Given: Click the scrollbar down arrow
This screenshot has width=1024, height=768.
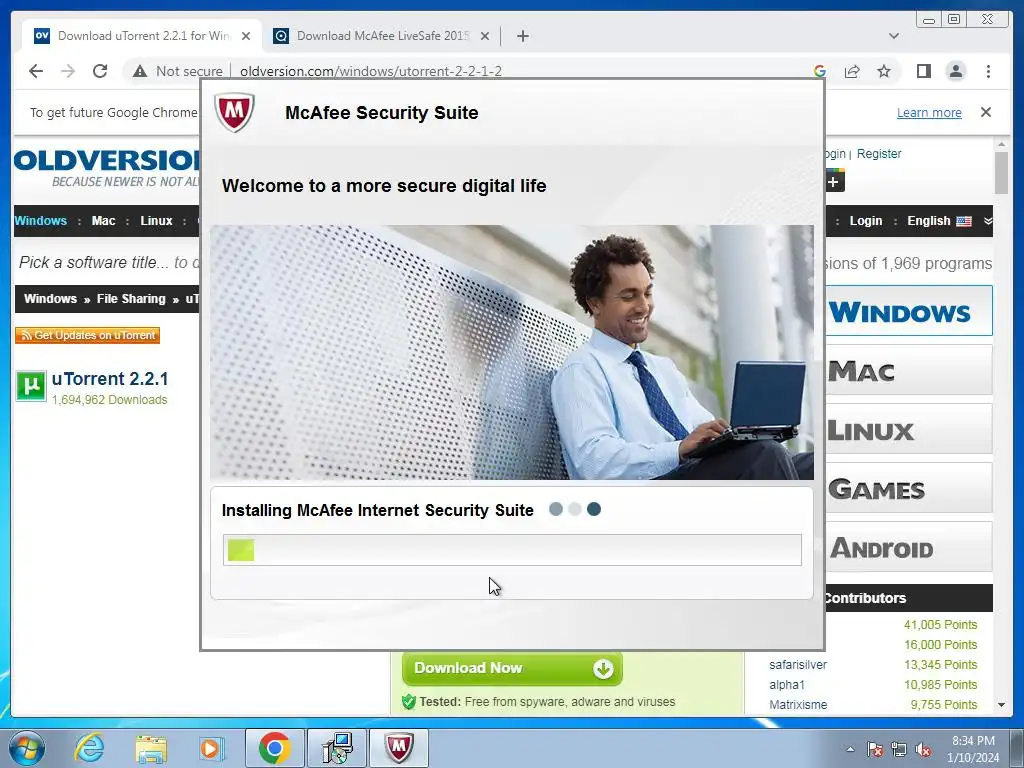Looking at the screenshot, I should [x=1001, y=705].
